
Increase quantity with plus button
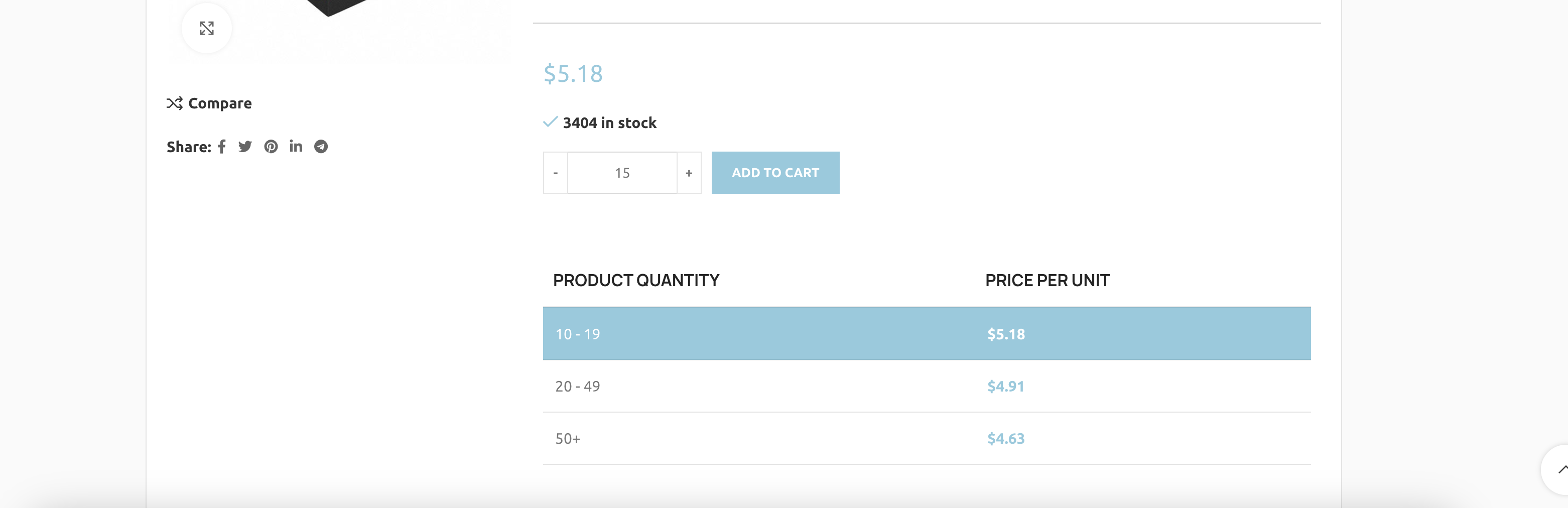pyautogui.click(x=689, y=173)
